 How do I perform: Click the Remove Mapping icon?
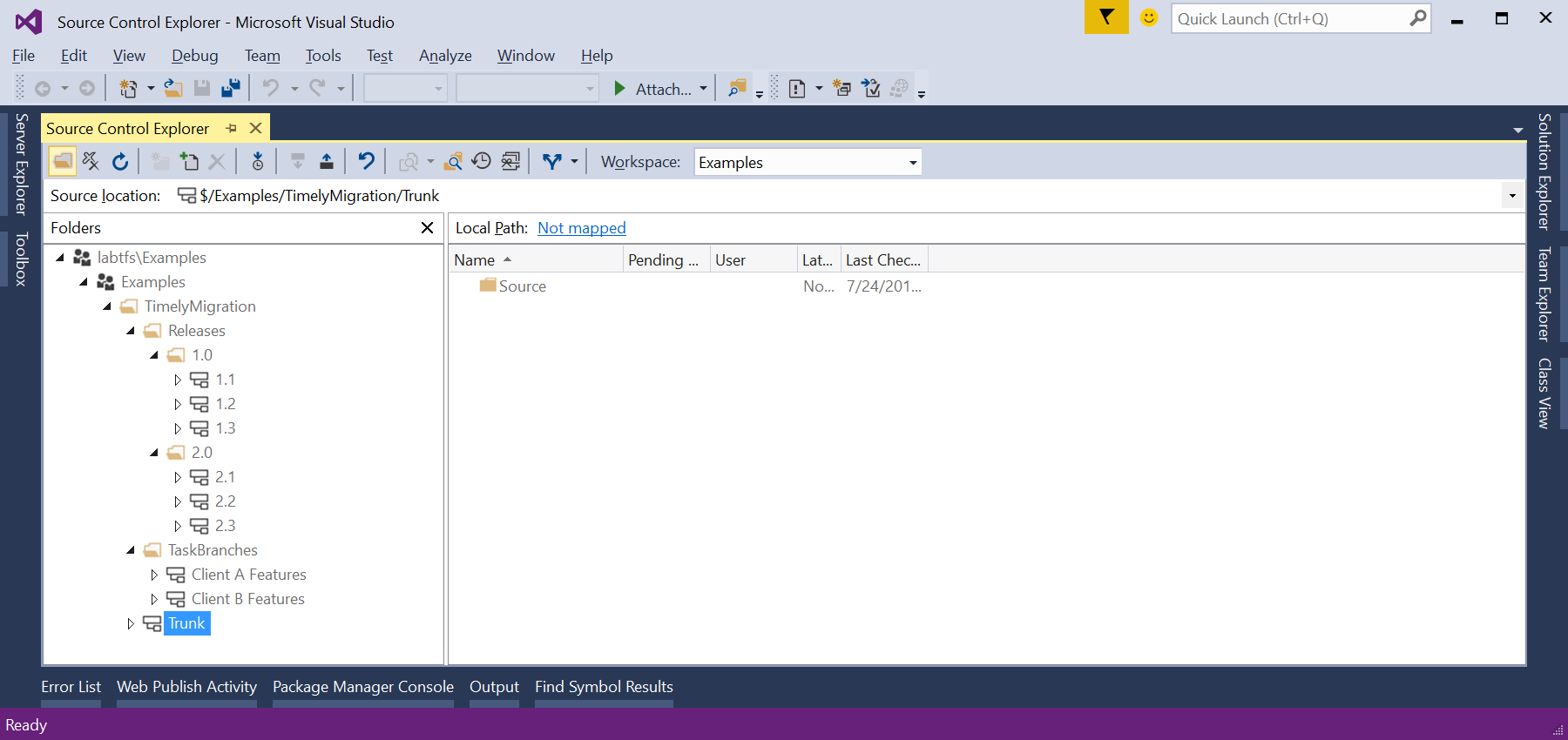91,161
